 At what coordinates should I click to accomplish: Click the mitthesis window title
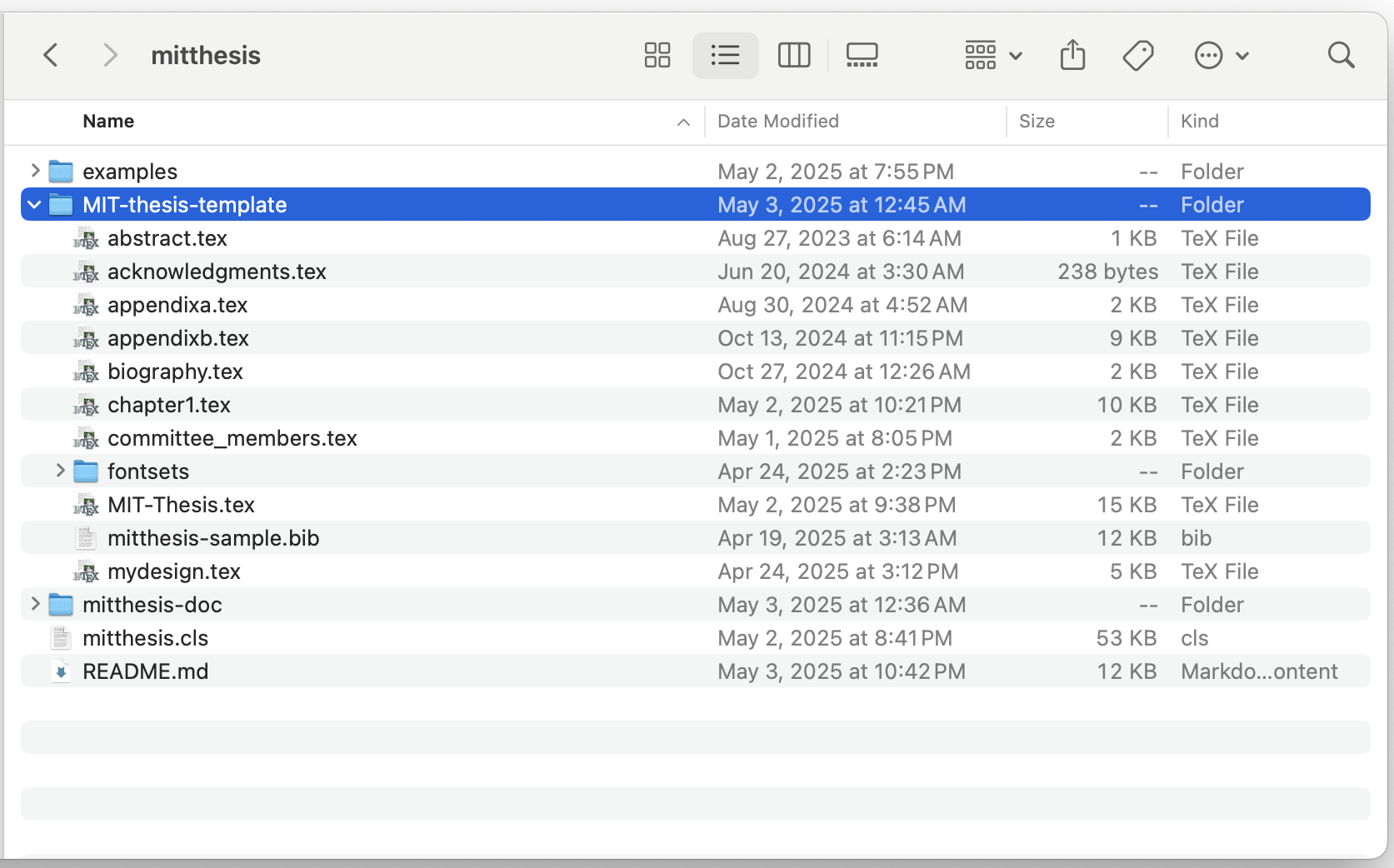pos(206,56)
